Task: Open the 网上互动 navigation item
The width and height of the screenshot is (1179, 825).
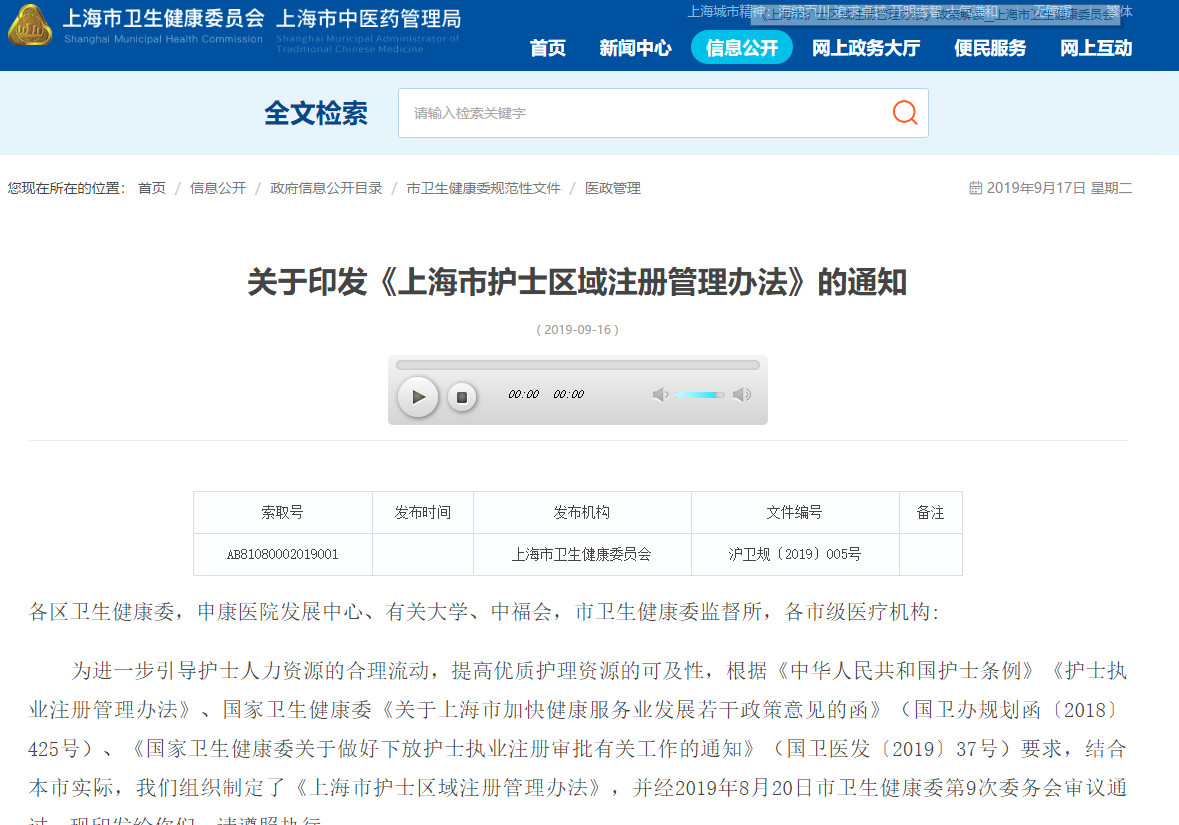Action: 1096,48
